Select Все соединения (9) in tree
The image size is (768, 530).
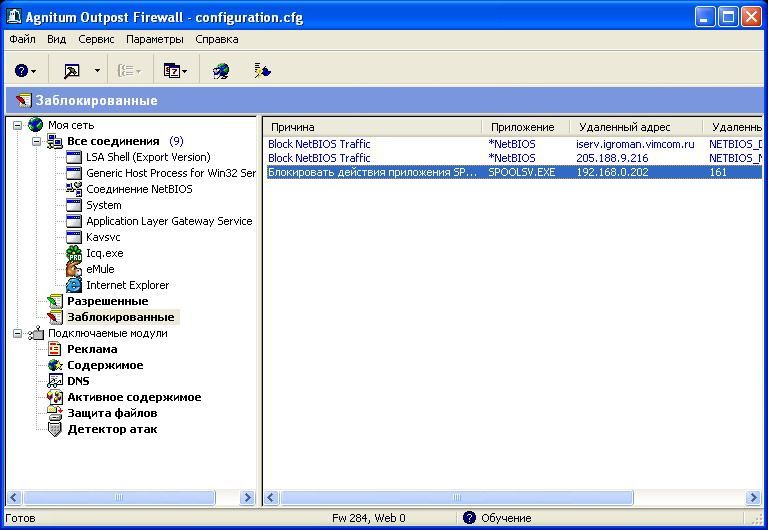tap(125, 141)
